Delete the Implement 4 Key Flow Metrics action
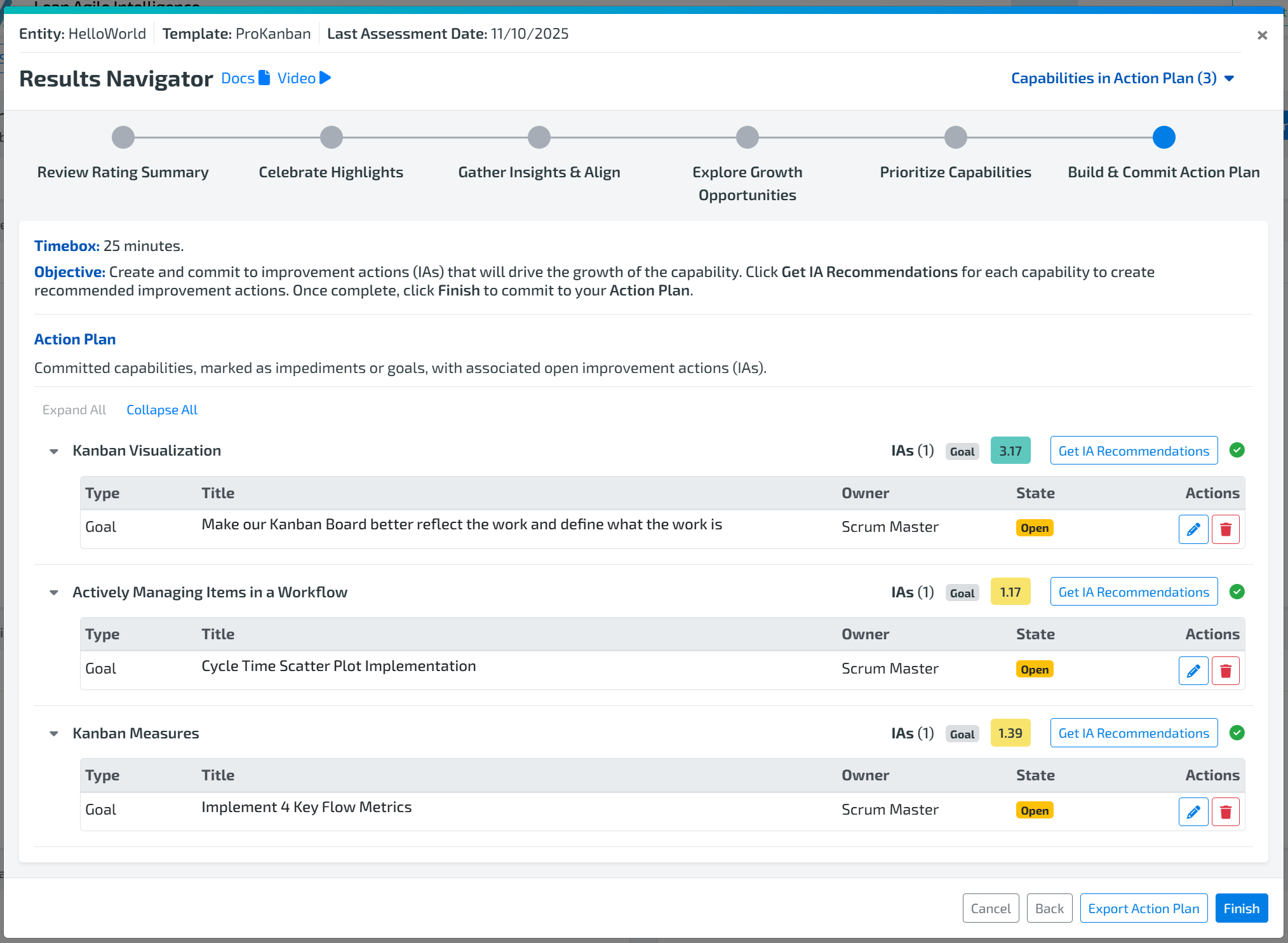 [1225, 811]
